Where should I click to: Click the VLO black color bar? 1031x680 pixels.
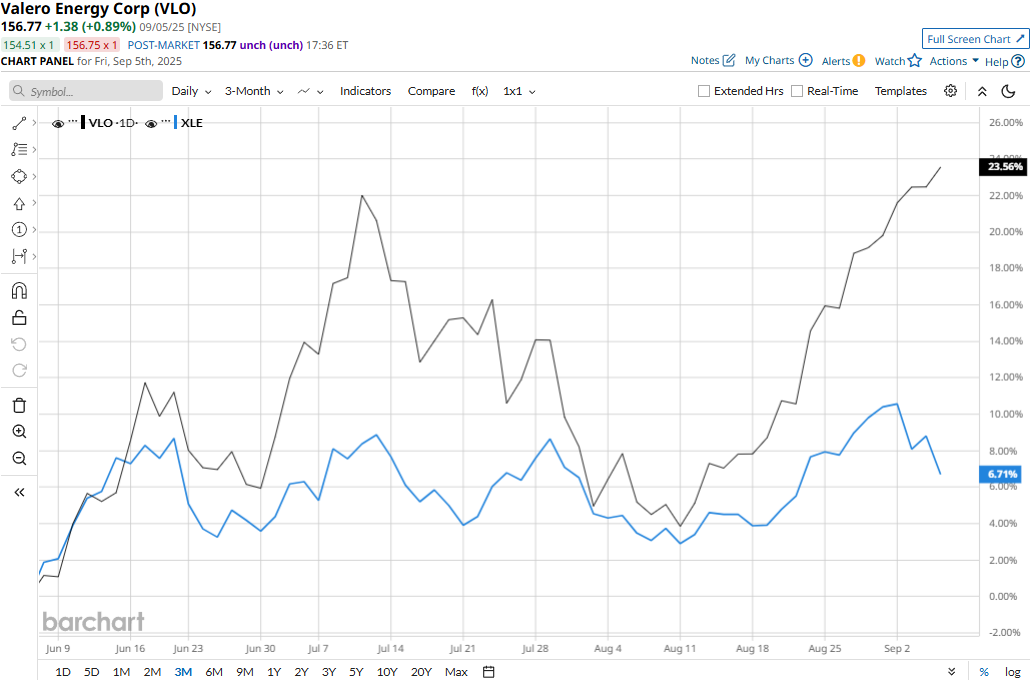click(x=83, y=122)
